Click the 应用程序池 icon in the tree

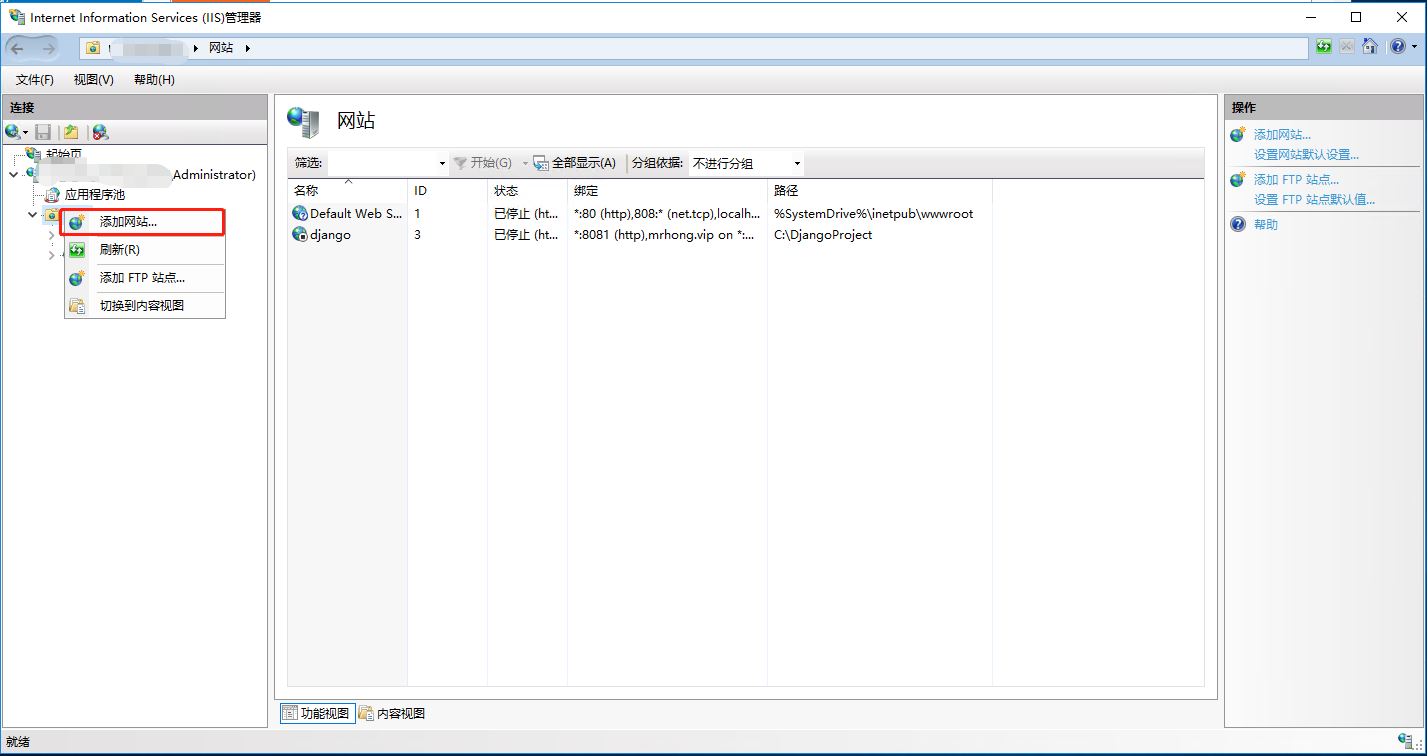(x=54, y=195)
